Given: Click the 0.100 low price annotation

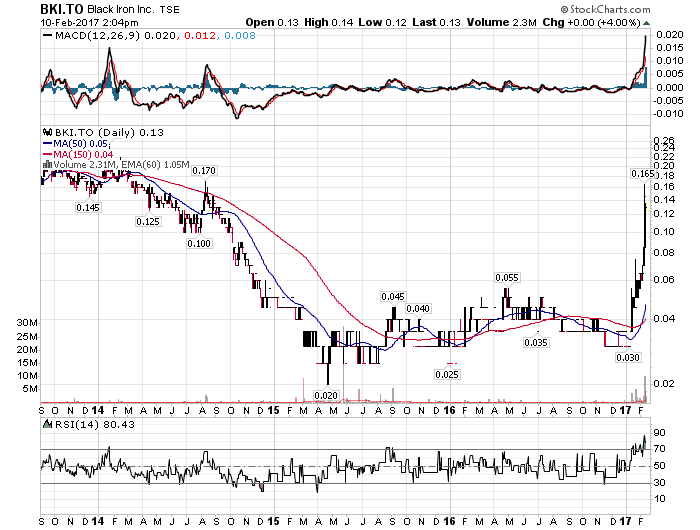Looking at the screenshot, I should (199, 243).
